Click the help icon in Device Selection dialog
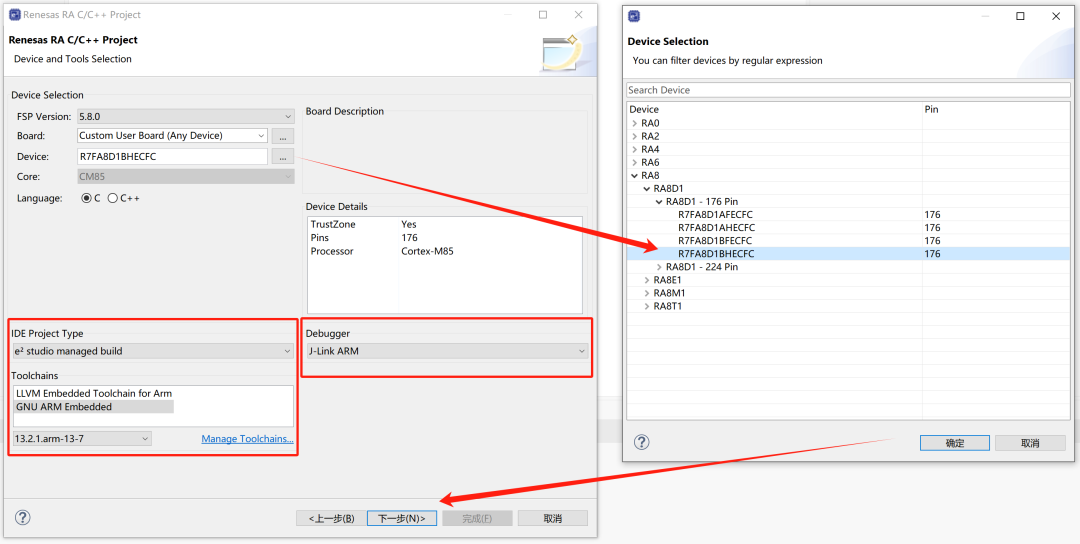1080x544 pixels. pos(641,442)
